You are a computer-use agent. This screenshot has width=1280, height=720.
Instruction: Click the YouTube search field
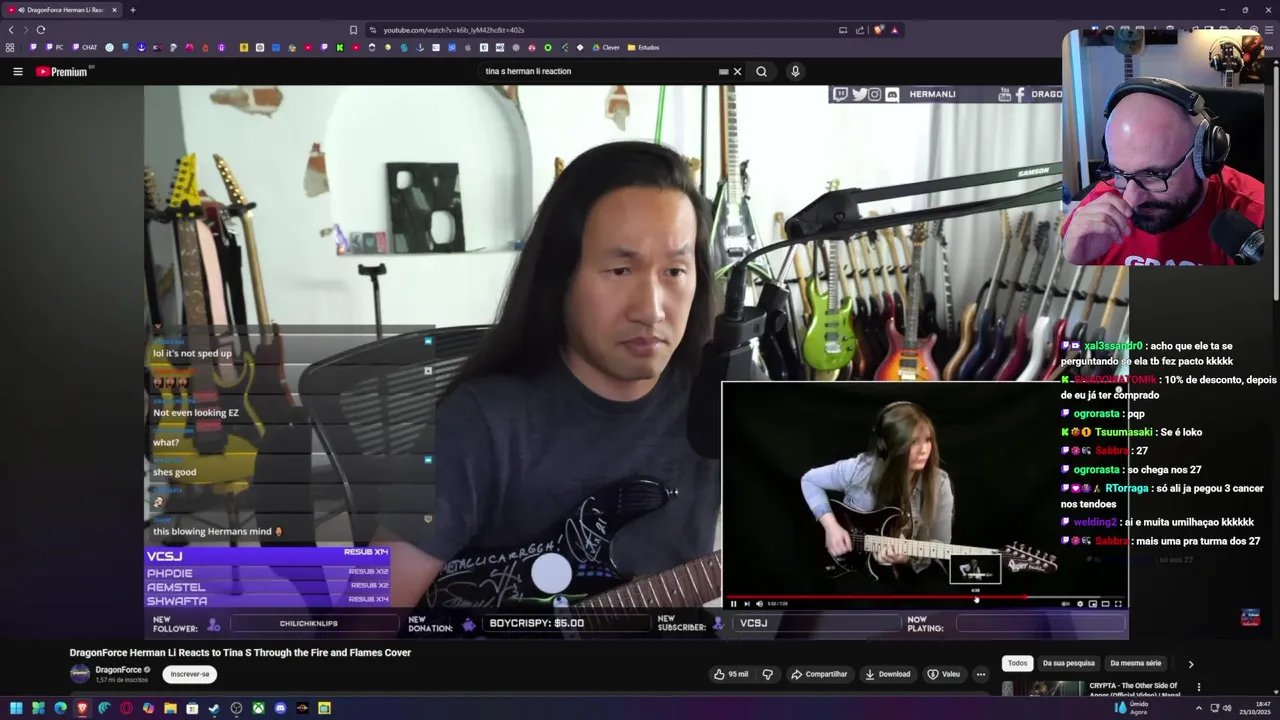(x=598, y=71)
